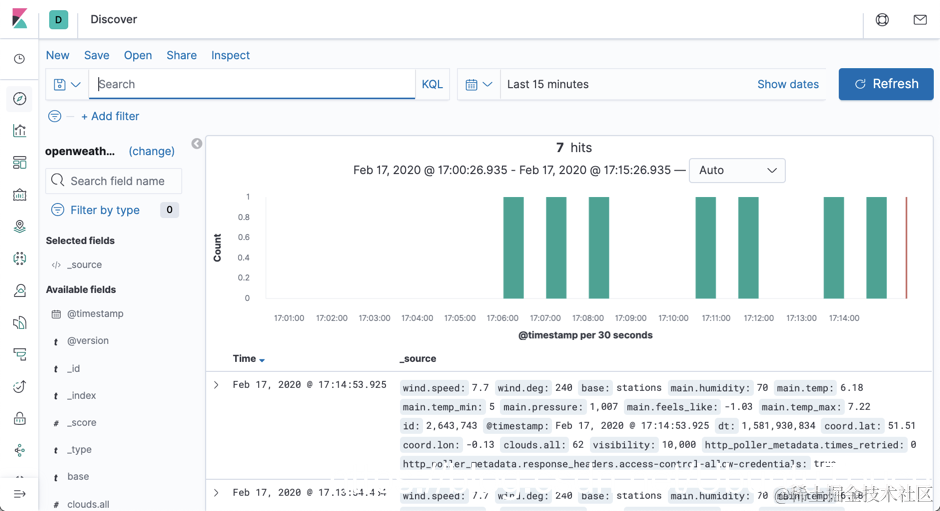This screenshot has height=511, width=940.
Task: Open Visualize chart icon in sidebar
Action: (x=20, y=130)
